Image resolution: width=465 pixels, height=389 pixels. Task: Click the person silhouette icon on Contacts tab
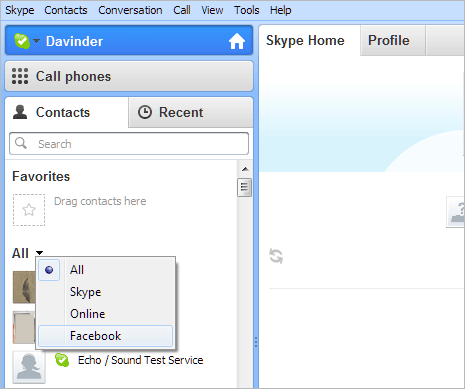pos(20,112)
